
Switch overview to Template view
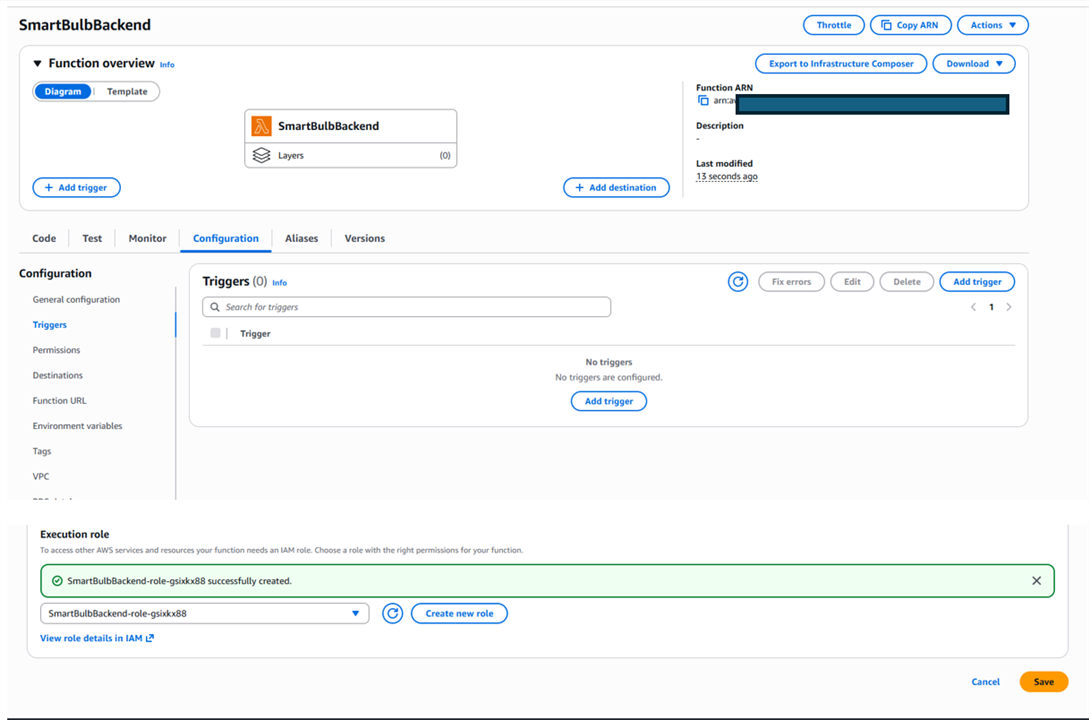click(x=127, y=92)
